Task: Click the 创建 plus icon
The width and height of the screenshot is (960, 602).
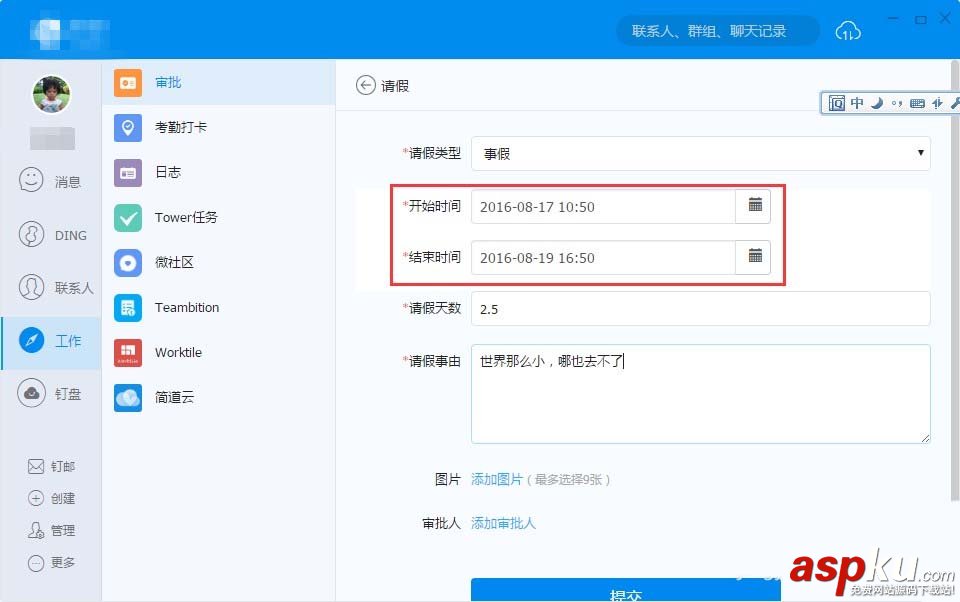Action: (x=36, y=499)
